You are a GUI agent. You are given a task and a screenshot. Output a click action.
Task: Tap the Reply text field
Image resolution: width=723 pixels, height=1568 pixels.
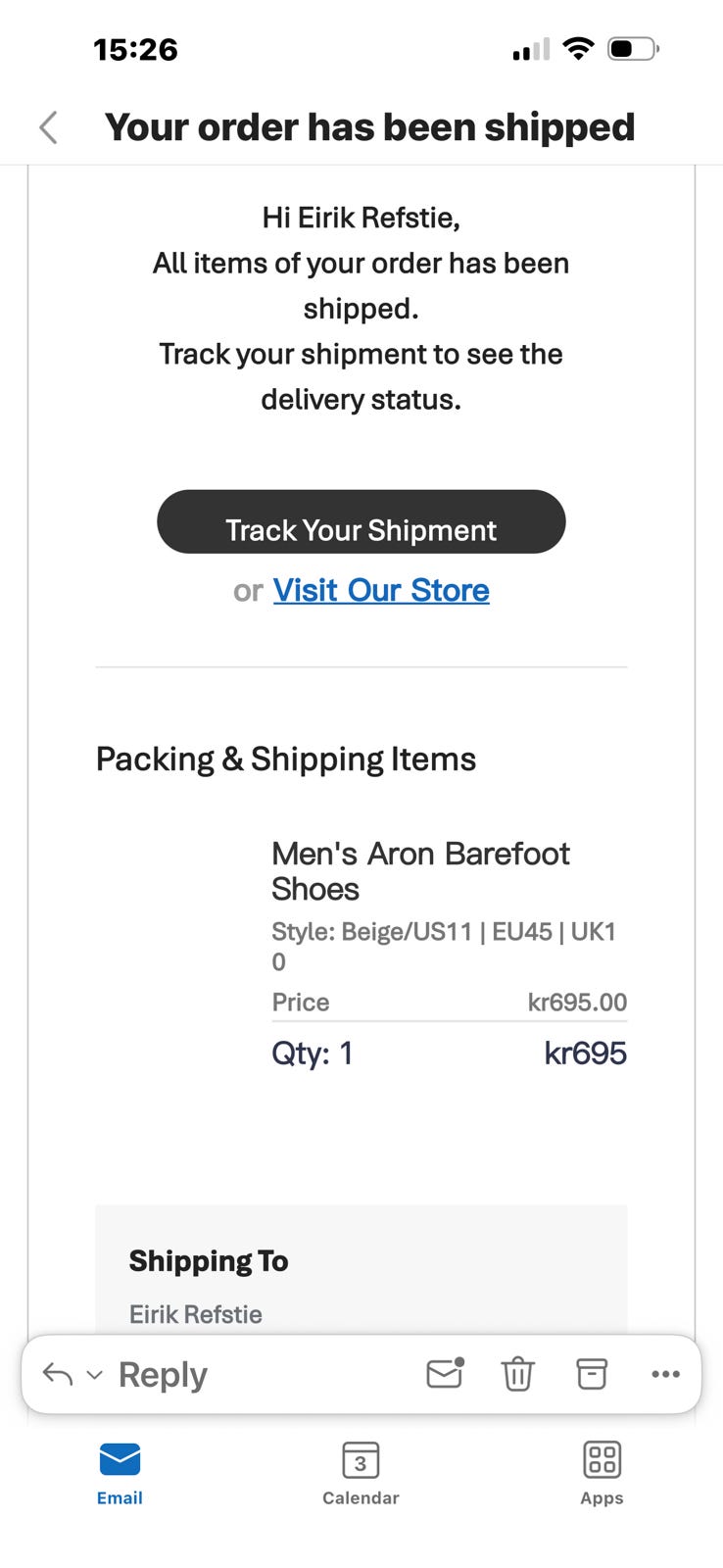click(163, 1374)
